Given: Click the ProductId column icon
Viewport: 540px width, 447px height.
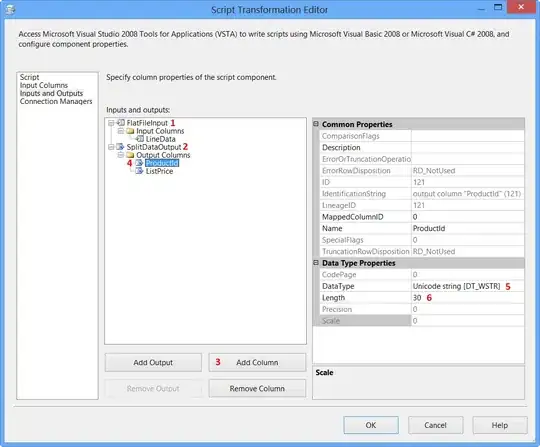Looking at the screenshot, I should tap(139, 163).
